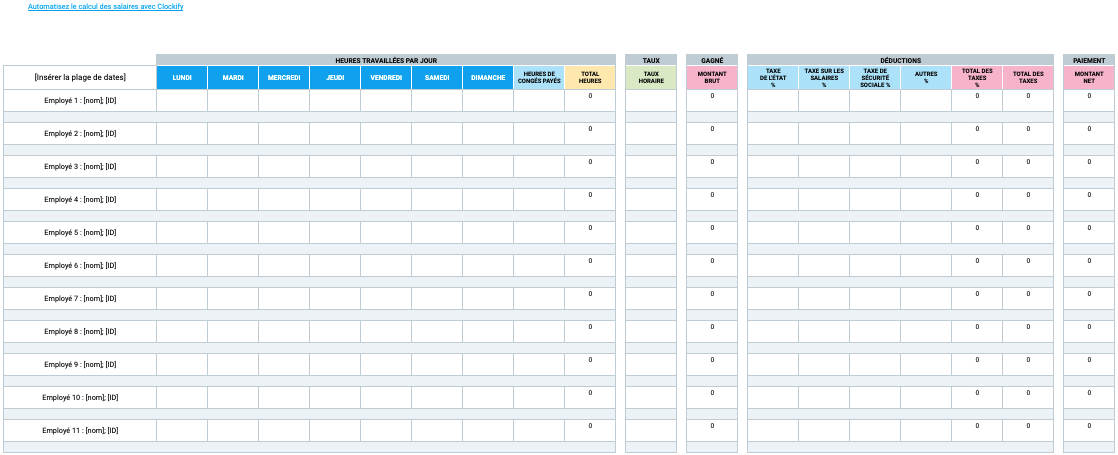Select the 'Employé 11 : [nom]; [ID]' cell
The image size is (1118, 455).
point(80,431)
